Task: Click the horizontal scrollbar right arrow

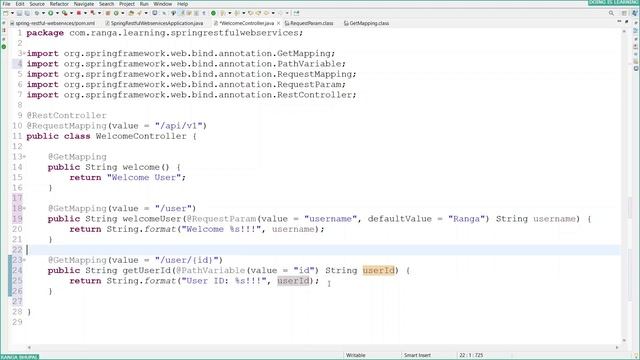Action: point(617,348)
